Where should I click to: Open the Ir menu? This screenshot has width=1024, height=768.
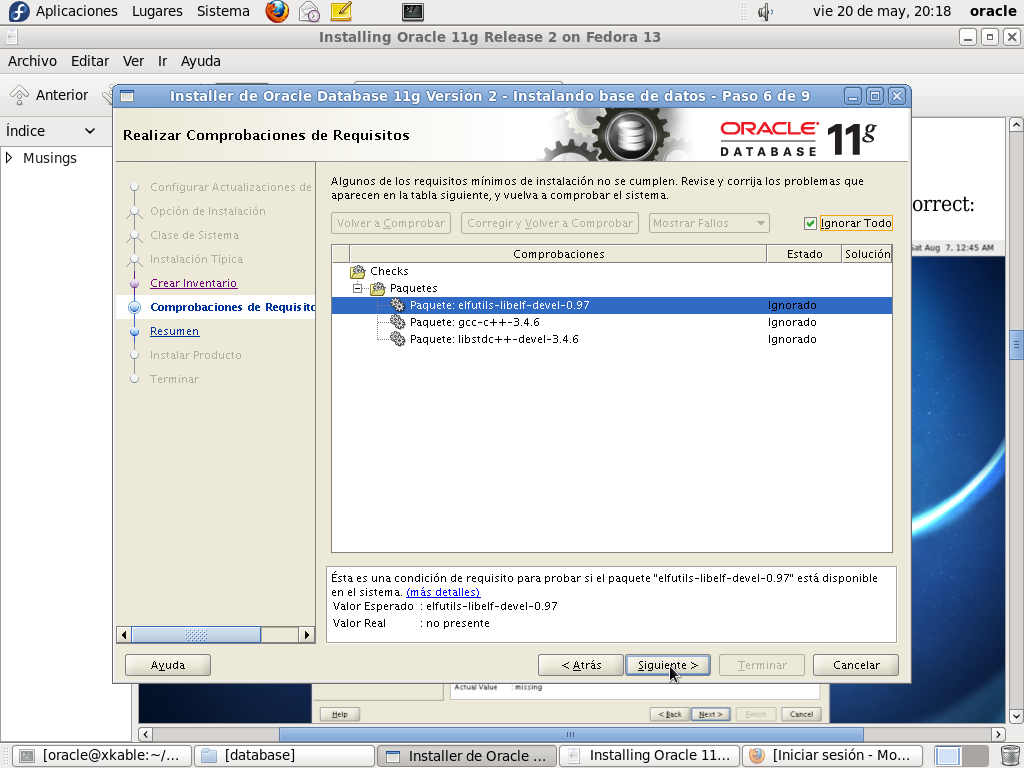pos(163,61)
